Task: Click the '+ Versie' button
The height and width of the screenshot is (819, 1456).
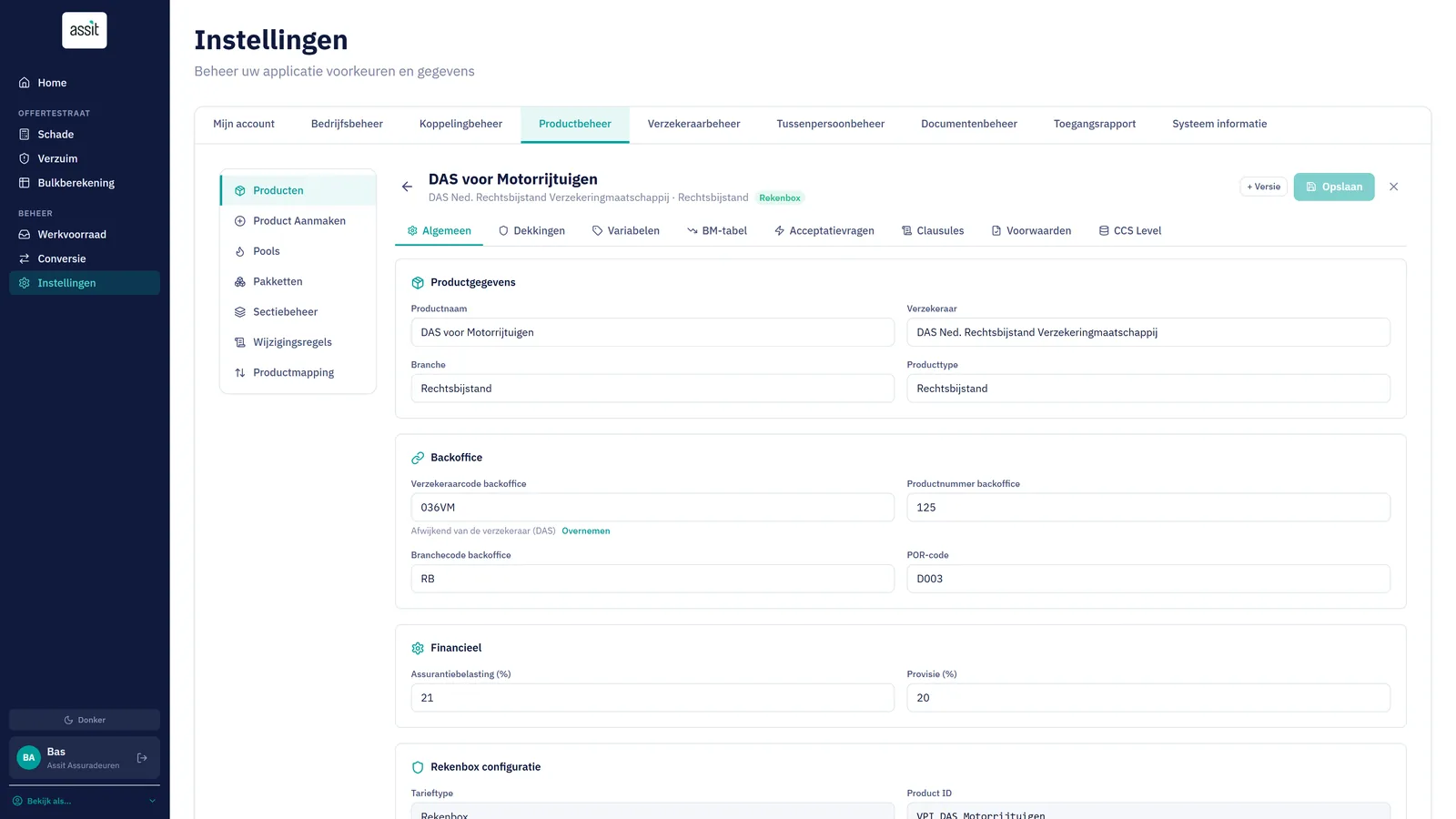Action: pyautogui.click(x=1263, y=187)
